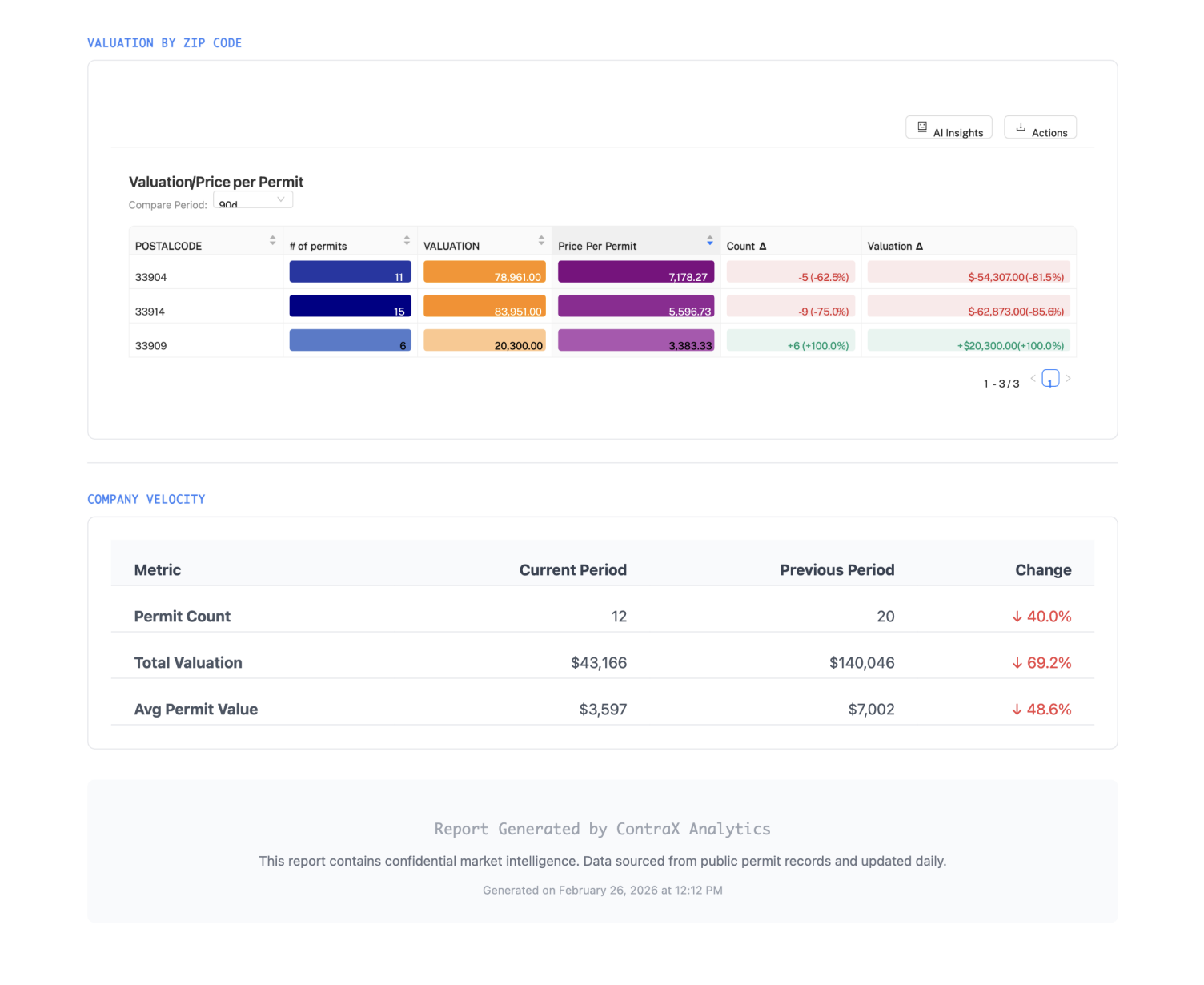The width and height of the screenshot is (1204, 985).
Task: Toggle the Price Per Permit sort icon
Action: pyautogui.click(x=710, y=240)
